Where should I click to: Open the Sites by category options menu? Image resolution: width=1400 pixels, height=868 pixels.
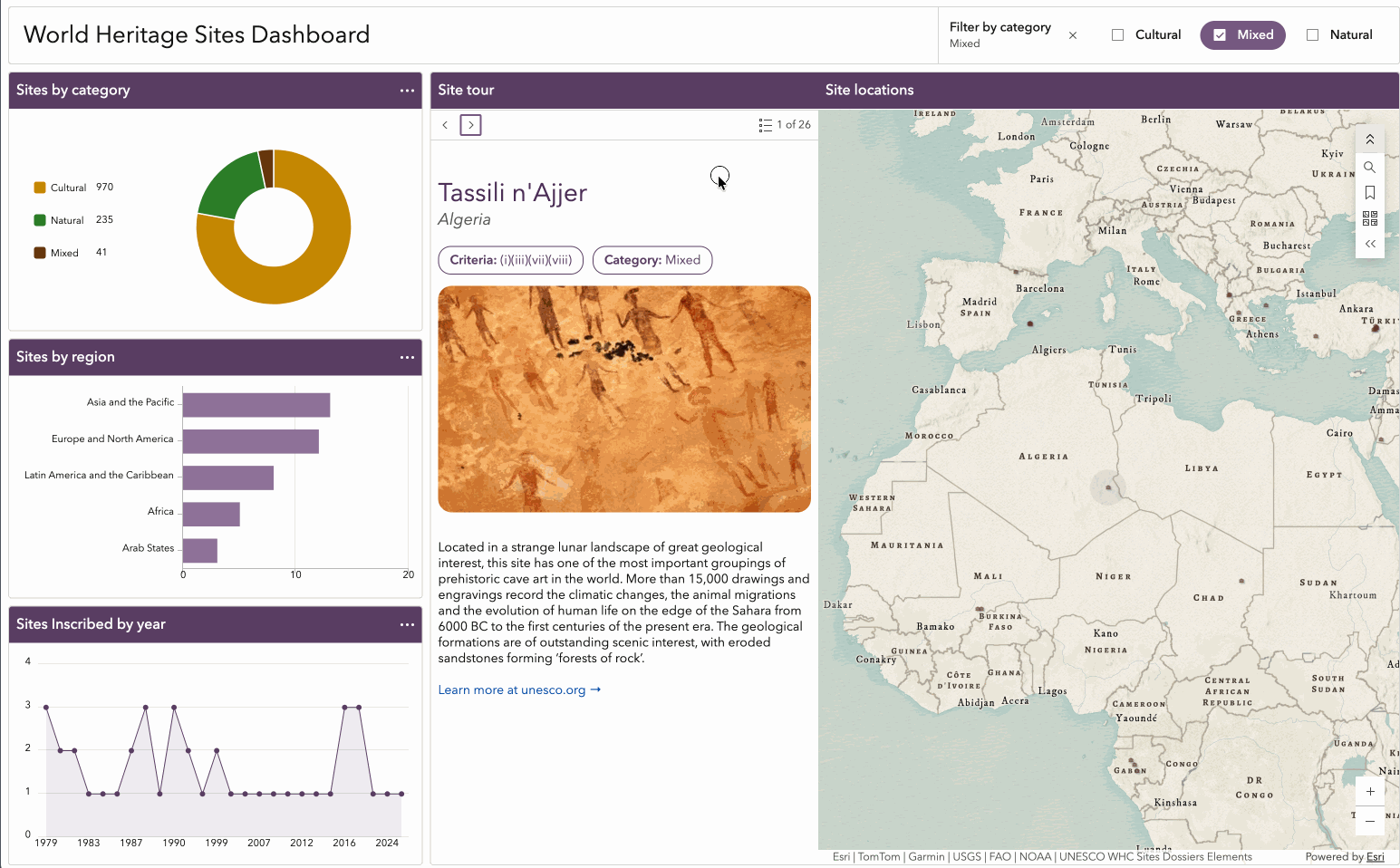click(407, 91)
